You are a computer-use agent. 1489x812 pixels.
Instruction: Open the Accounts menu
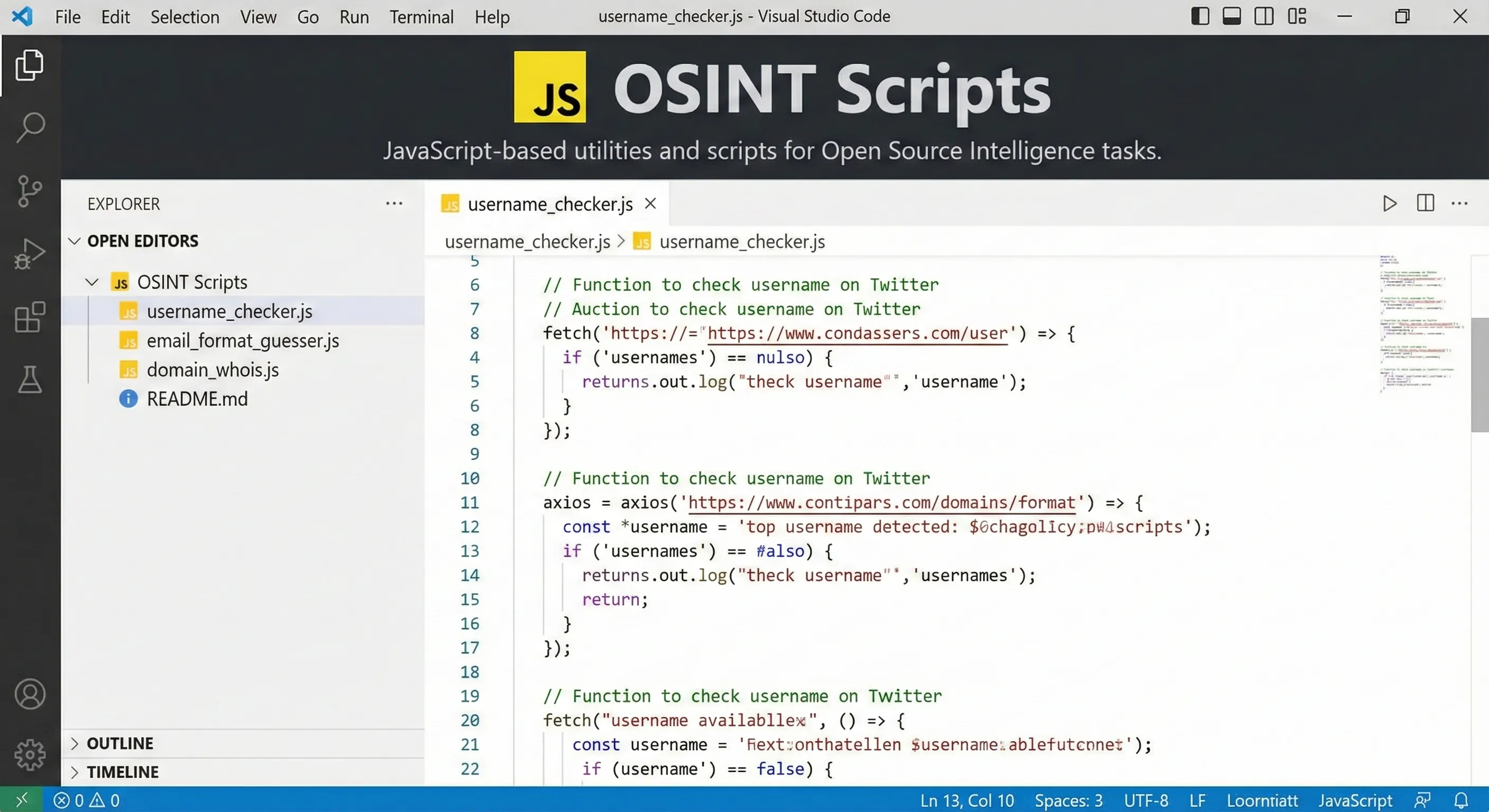click(x=30, y=694)
